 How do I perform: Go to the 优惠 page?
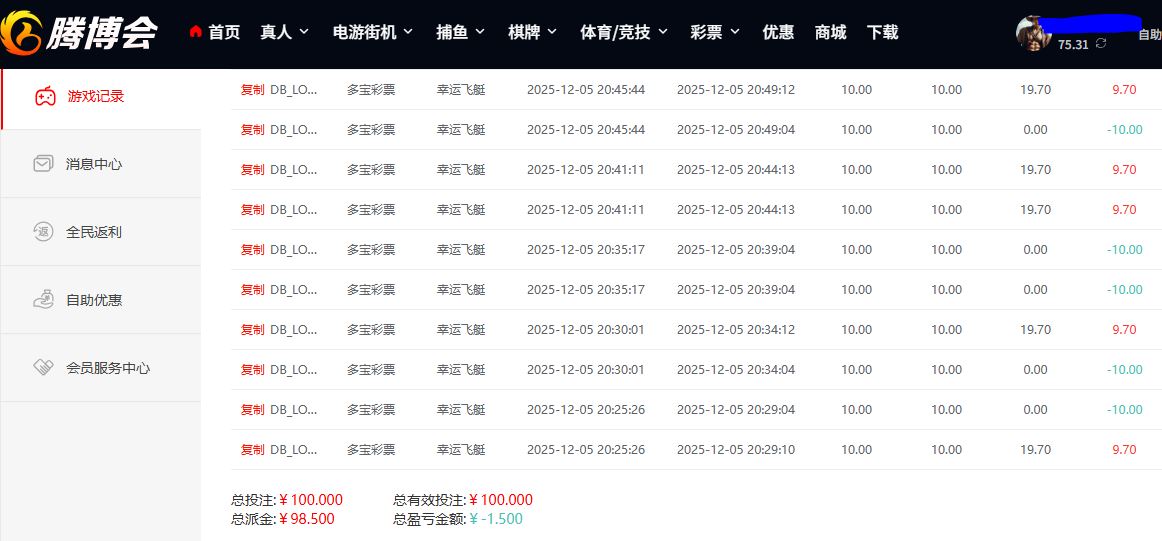[x=778, y=32]
